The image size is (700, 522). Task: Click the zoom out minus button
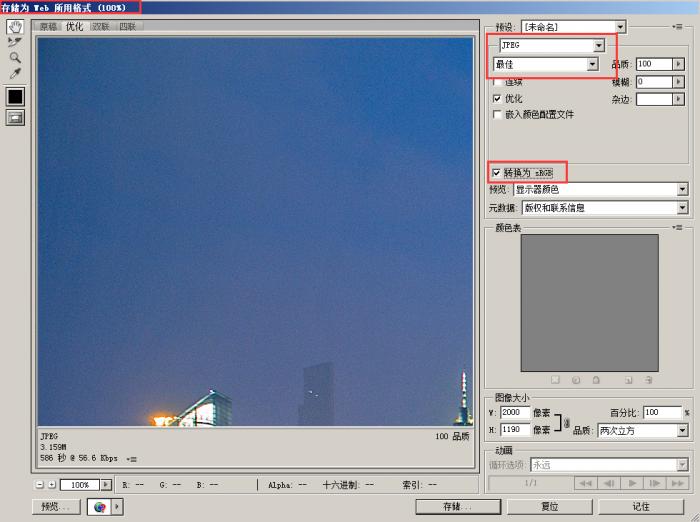tap(40, 484)
